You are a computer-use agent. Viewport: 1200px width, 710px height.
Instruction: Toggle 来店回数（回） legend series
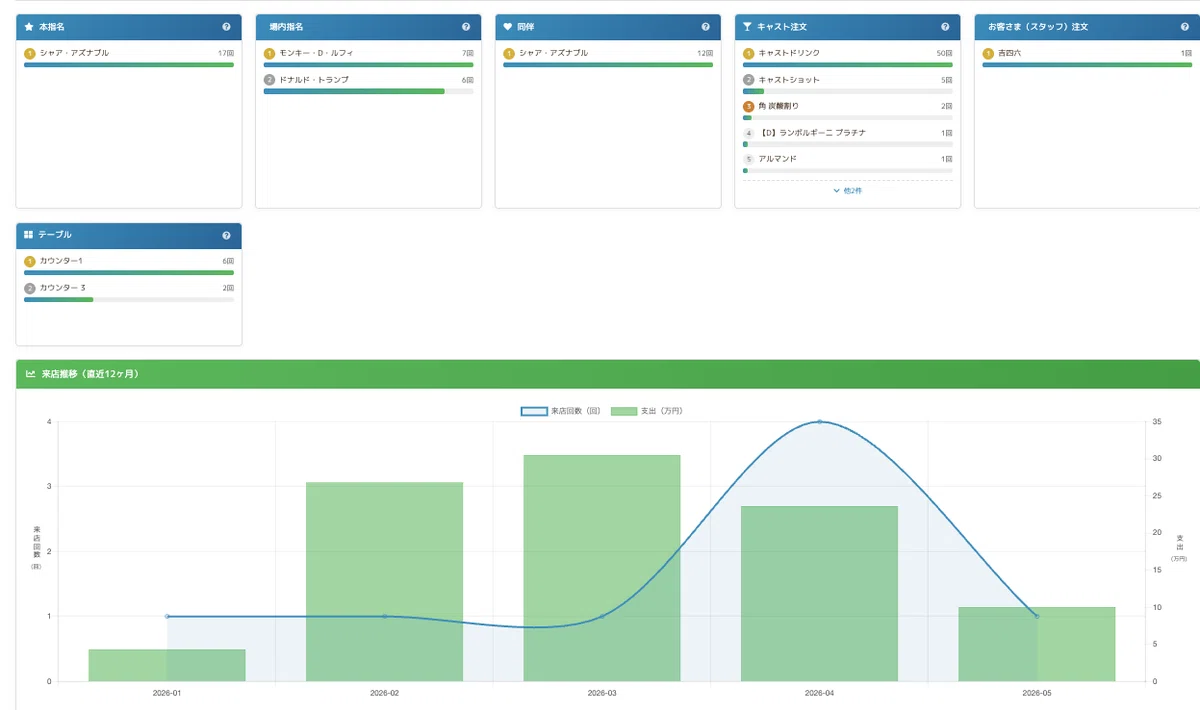561,411
